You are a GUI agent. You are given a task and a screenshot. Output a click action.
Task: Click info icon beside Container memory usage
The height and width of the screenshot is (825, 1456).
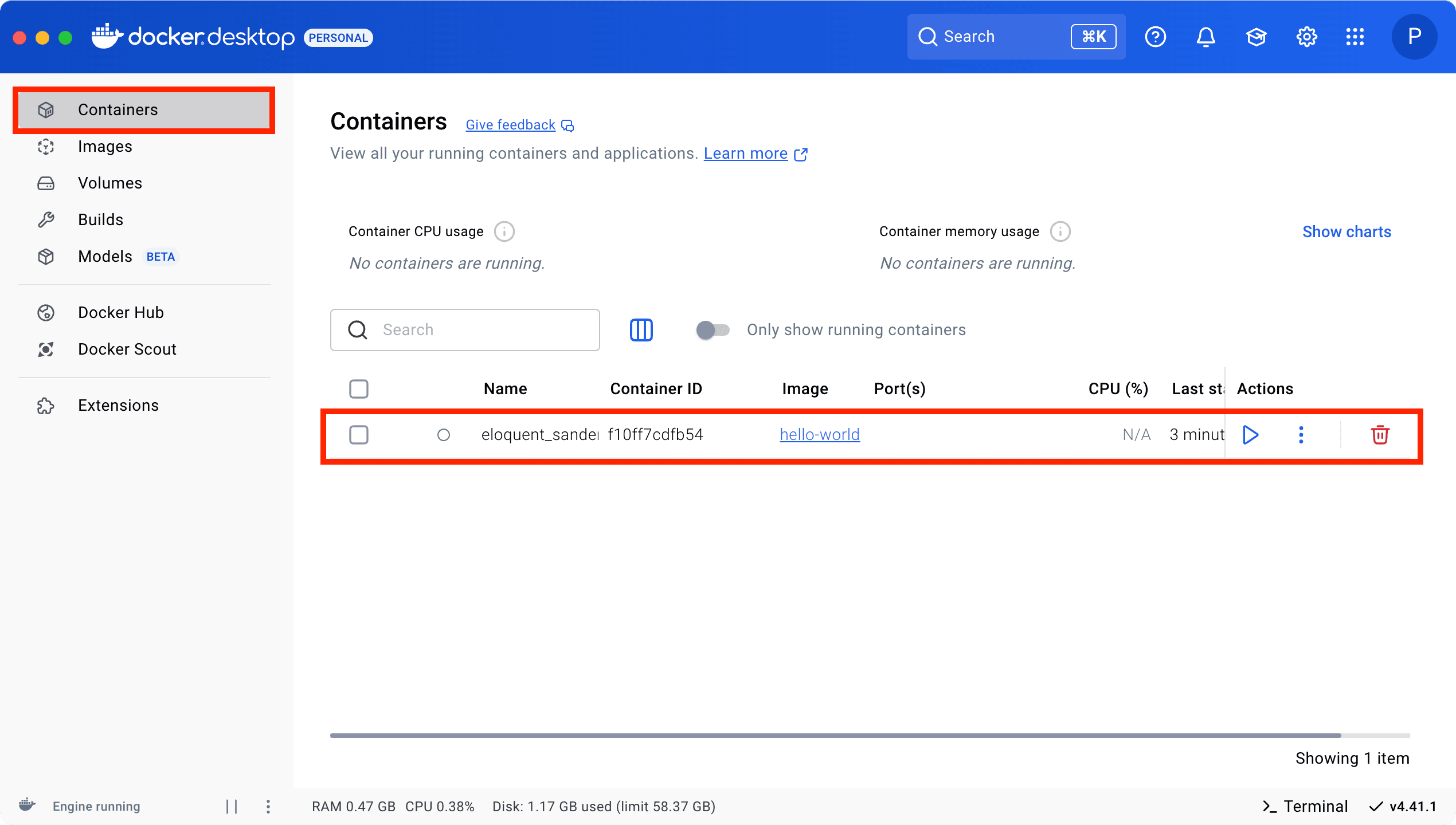1060,231
